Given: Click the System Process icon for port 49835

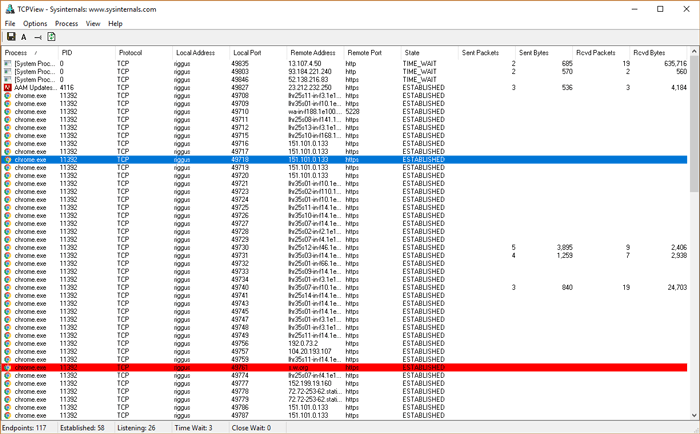Looking at the screenshot, I should (8, 63).
